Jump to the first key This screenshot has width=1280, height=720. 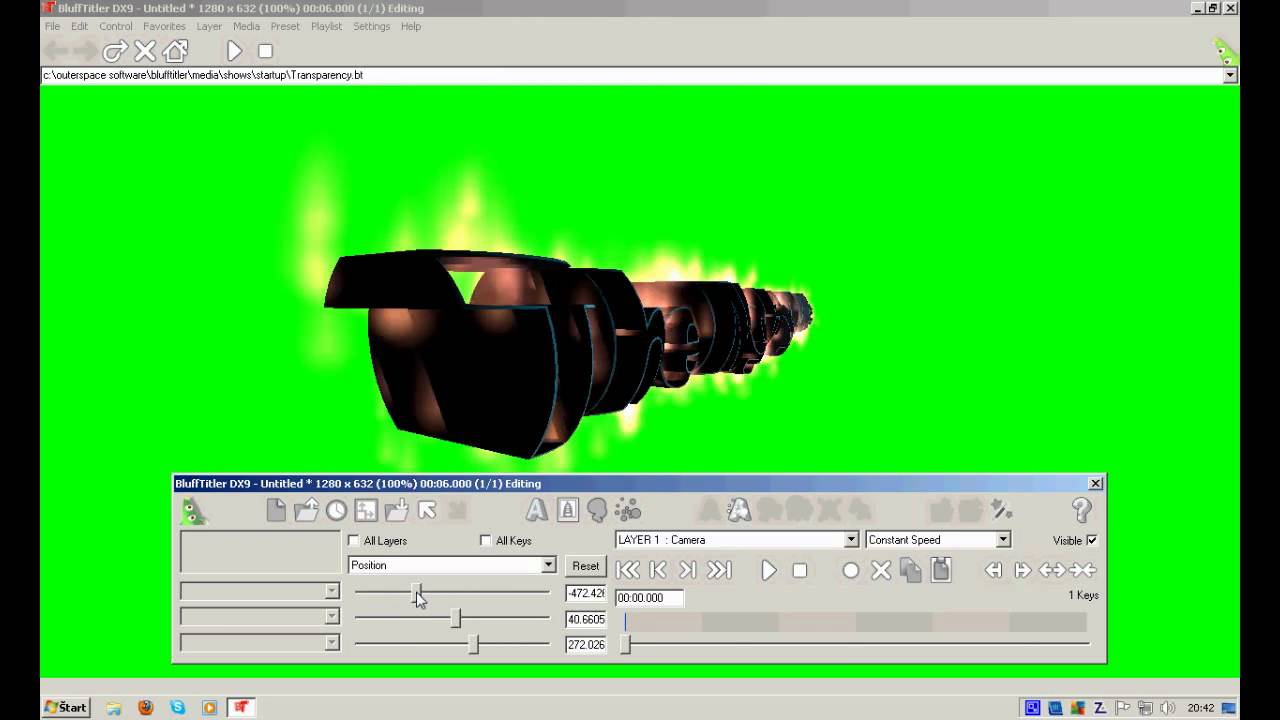627,570
